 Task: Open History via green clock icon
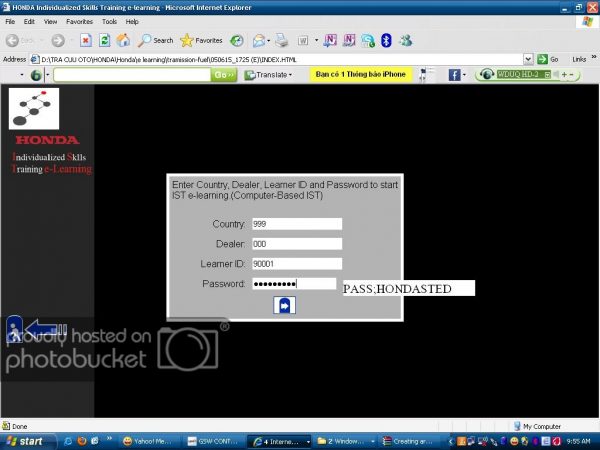tap(236, 40)
